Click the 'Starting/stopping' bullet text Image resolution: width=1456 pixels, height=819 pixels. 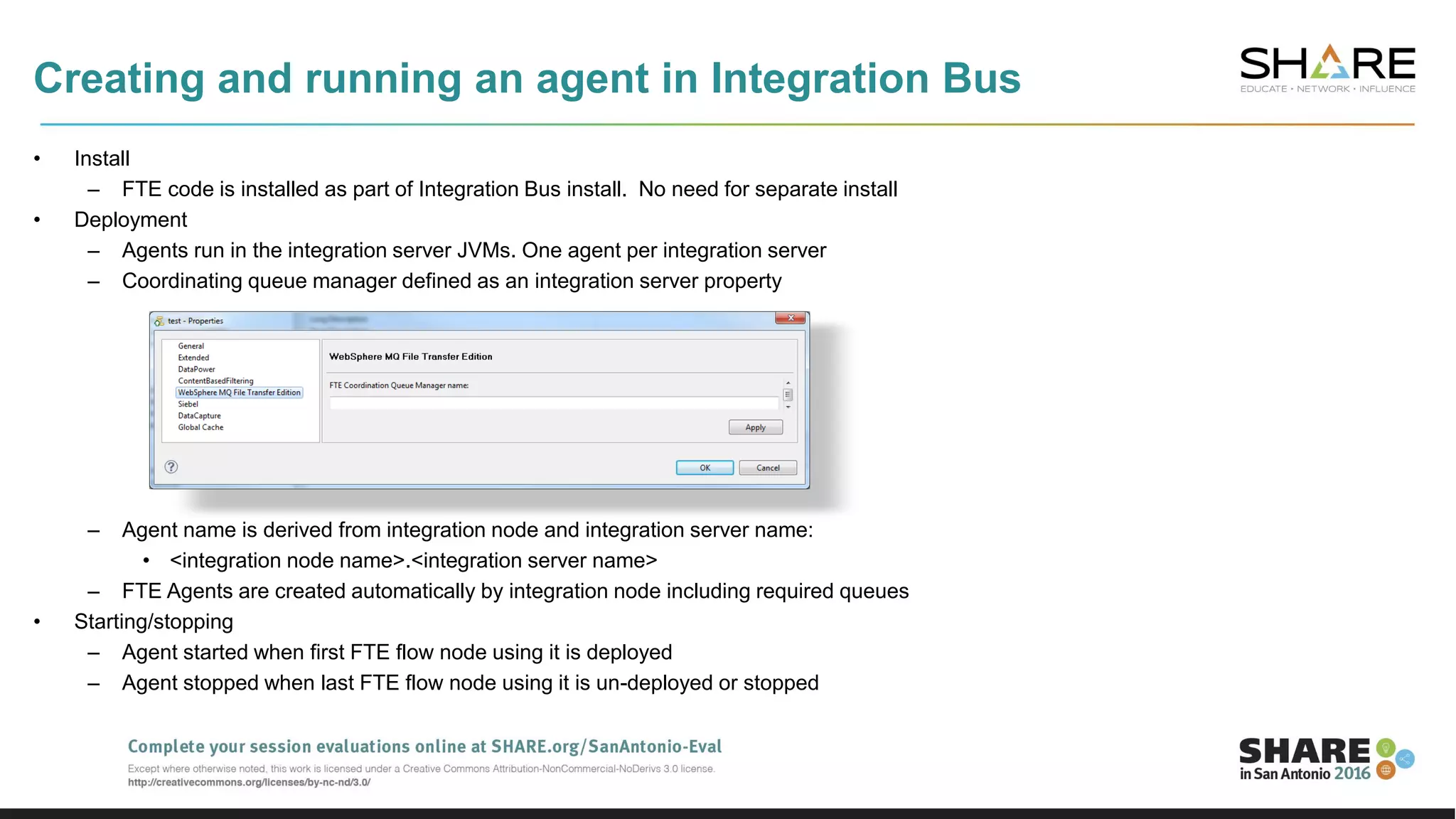point(154,621)
